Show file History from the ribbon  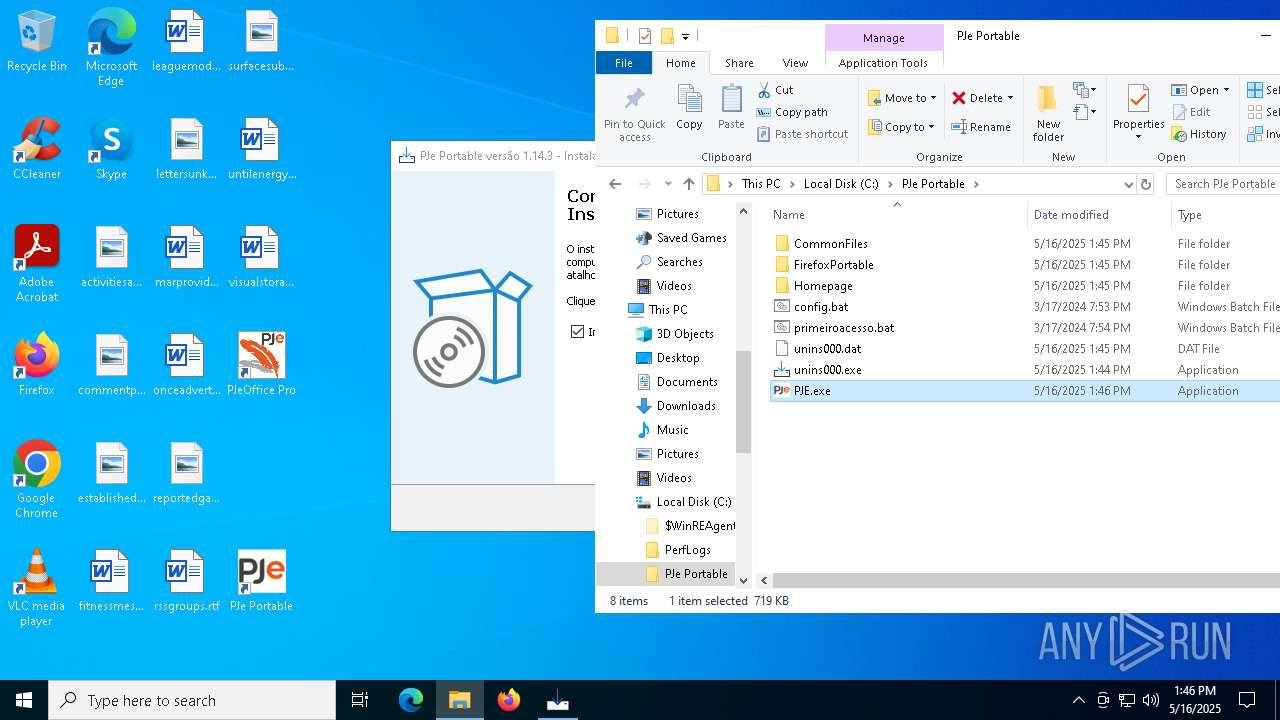point(1199,134)
